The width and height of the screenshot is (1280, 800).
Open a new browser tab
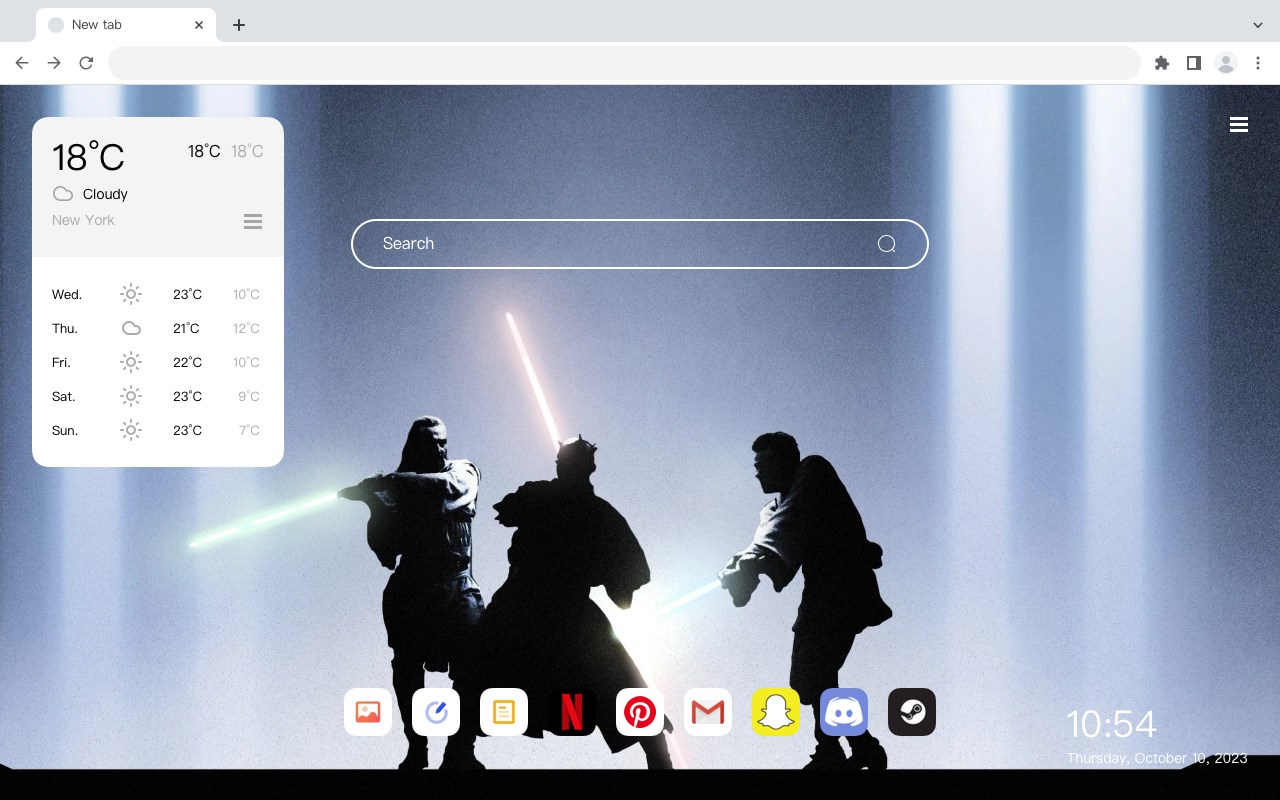tap(238, 25)
